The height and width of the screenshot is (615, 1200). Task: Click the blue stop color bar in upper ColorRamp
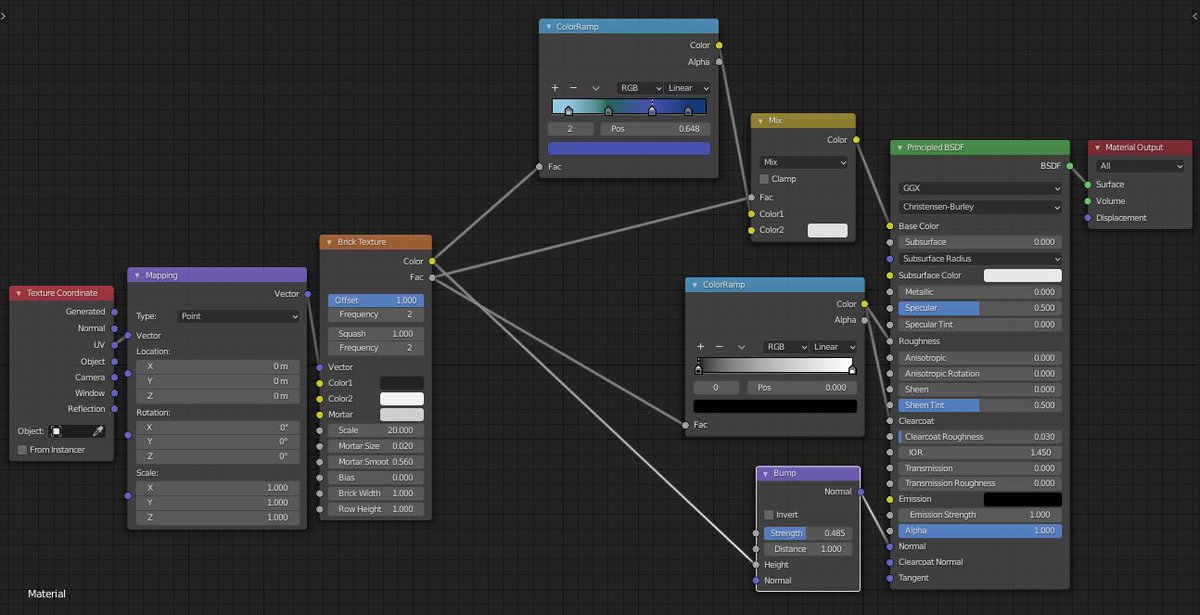[629, 148]
